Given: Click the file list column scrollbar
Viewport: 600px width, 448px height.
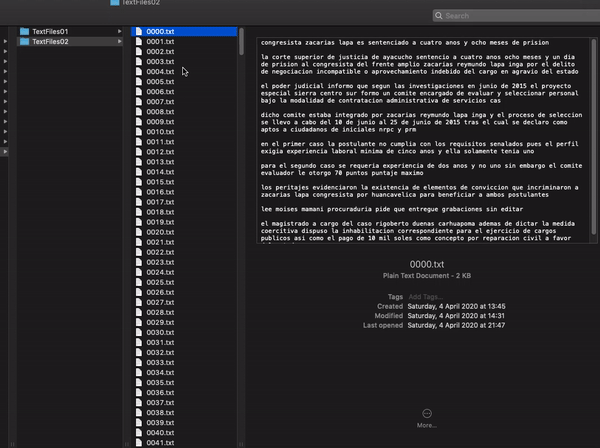Looking at the screenshot, I should [241, 41].
